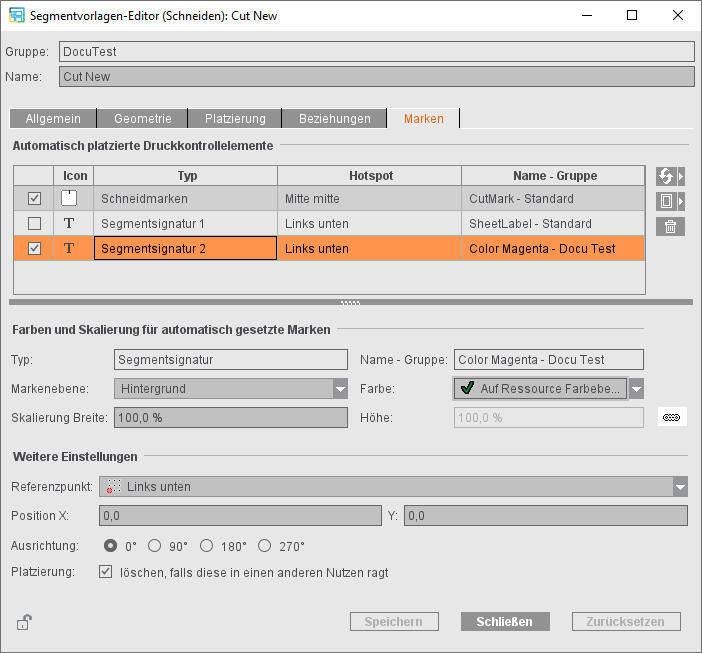Click the Name - Gruppe column header

point(553,175)
